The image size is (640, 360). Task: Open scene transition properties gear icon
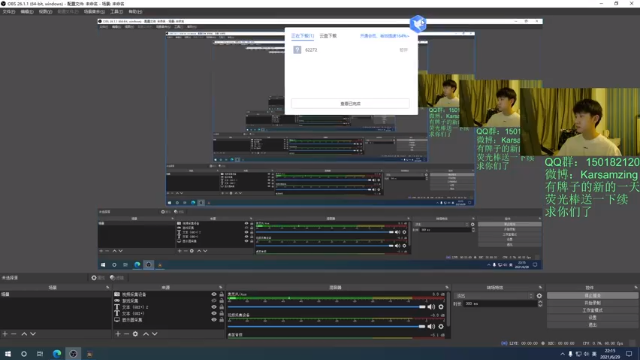tap(539, 296)
